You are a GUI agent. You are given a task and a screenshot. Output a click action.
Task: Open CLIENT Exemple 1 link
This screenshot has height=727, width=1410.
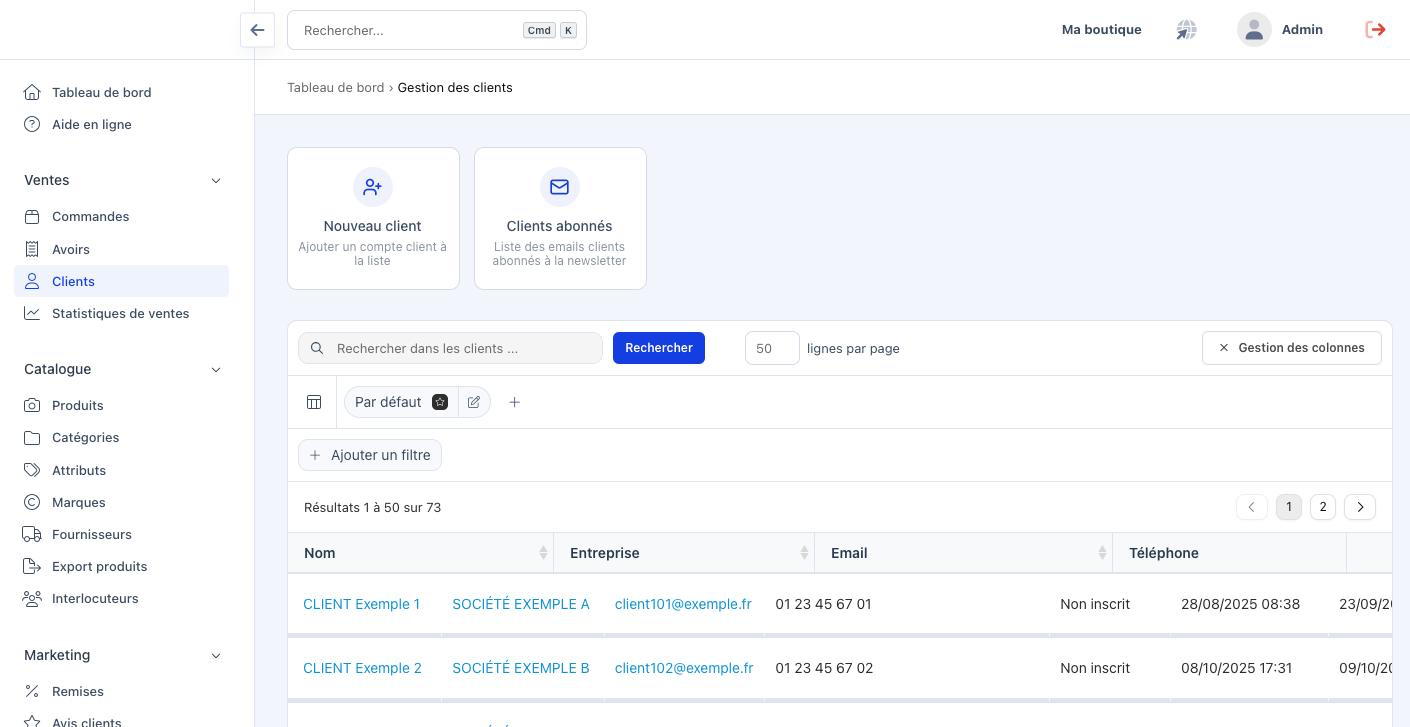point(362,604)
